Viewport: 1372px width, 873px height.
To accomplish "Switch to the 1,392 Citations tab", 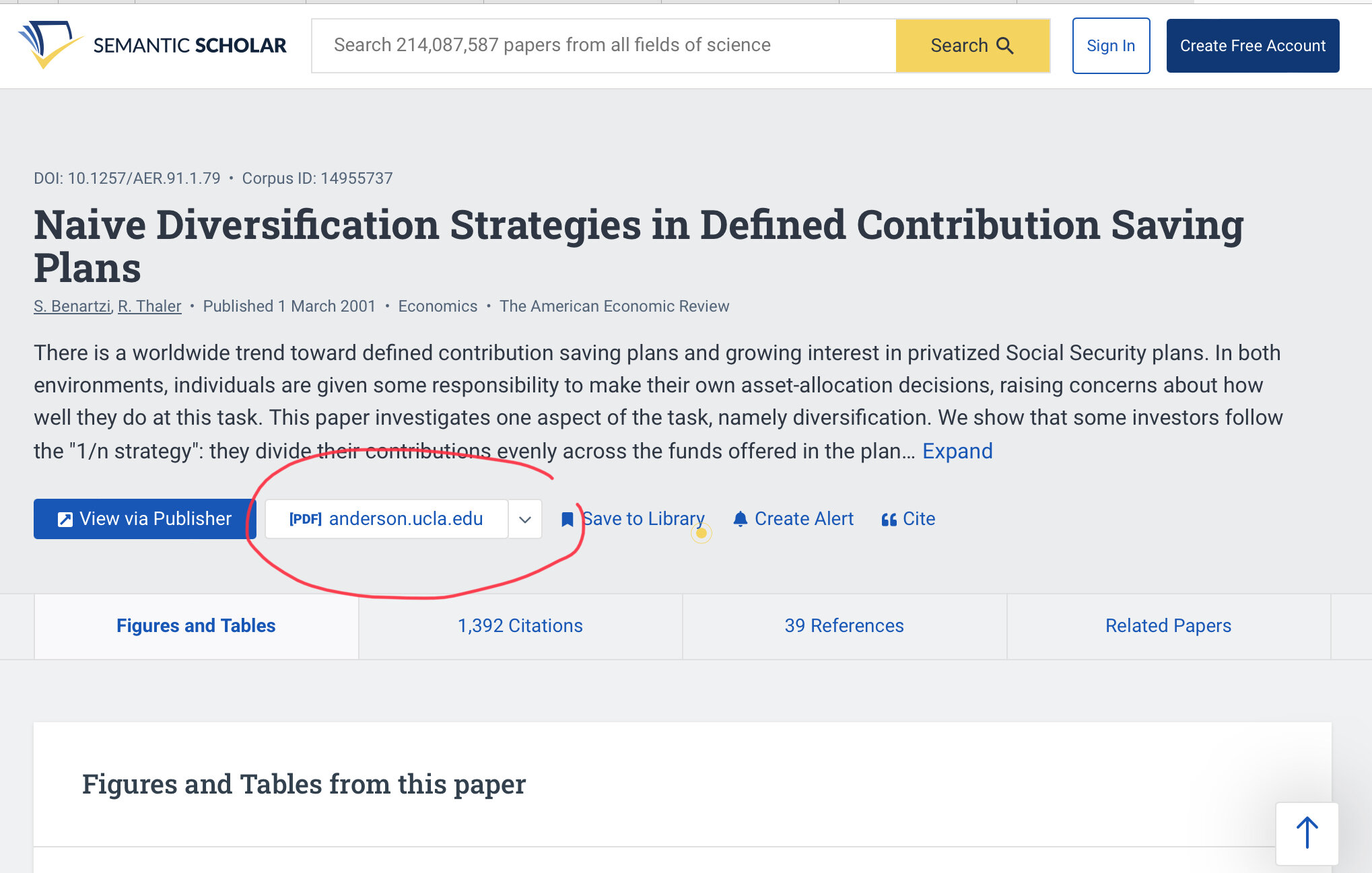I will tap(520, 626).
